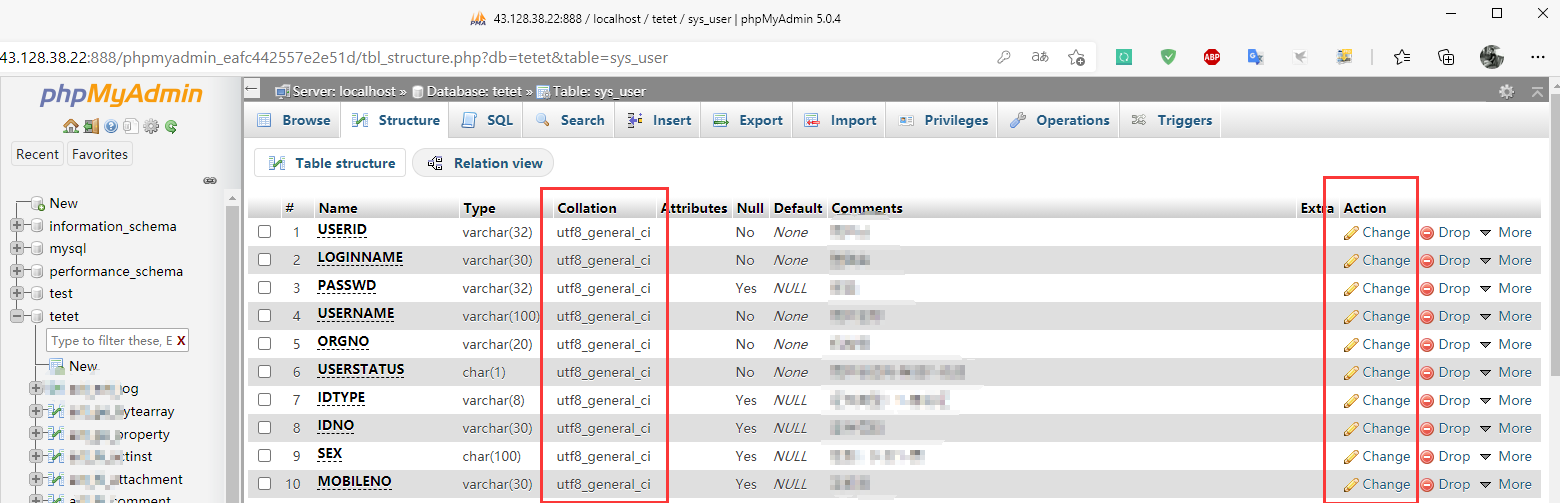The image size is (1560, 503).
Task: Open the Triggers tab
Action: tap(1171, 120)
